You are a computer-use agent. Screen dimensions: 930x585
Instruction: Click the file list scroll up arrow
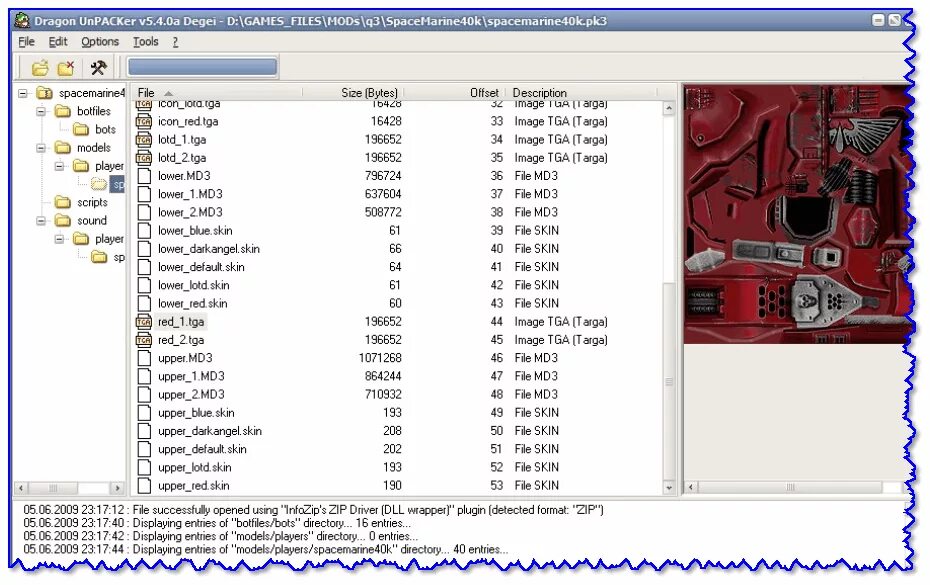(x=668, y=108)
